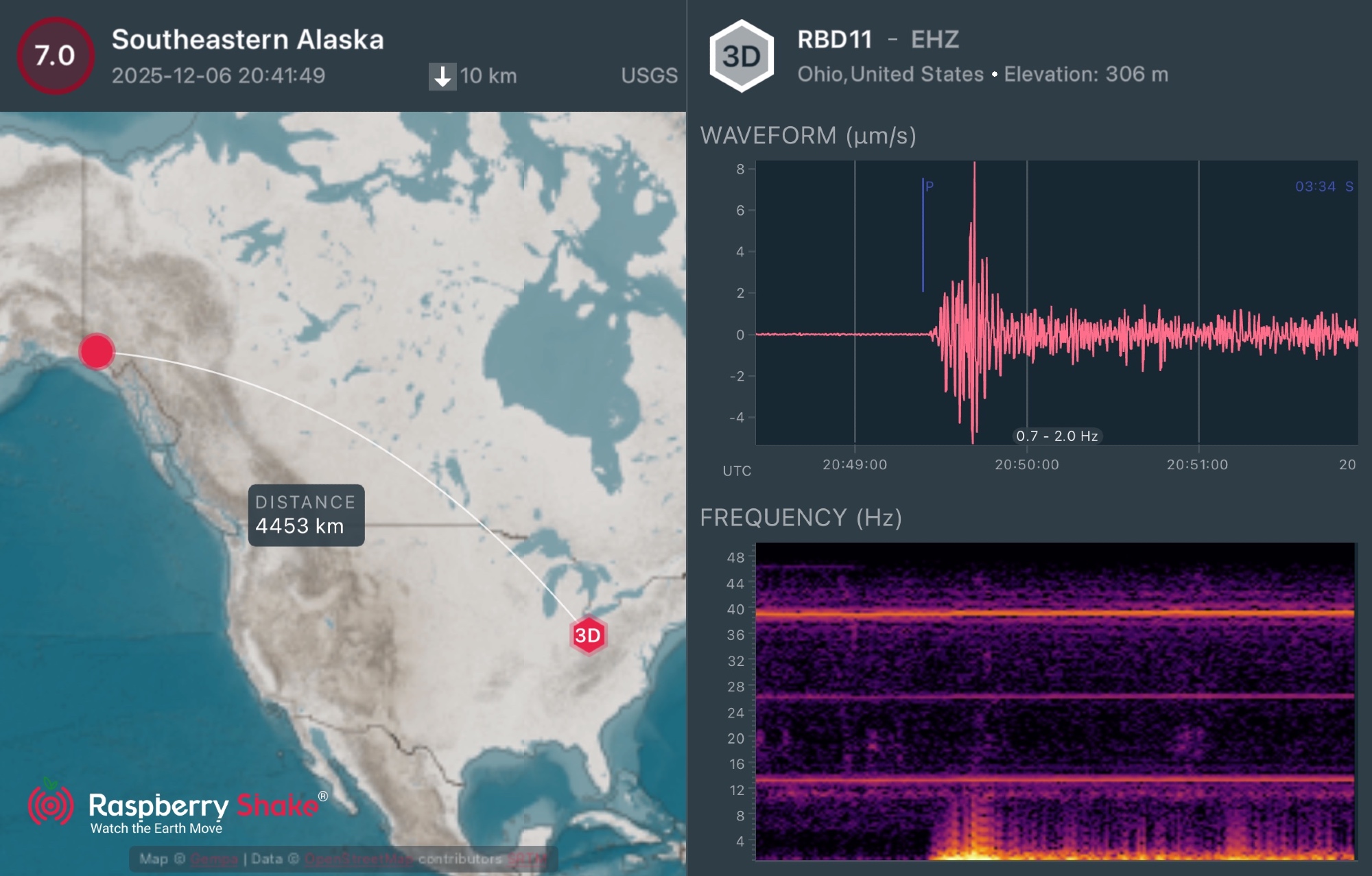Click the RBD11 station name

(834, 40)
